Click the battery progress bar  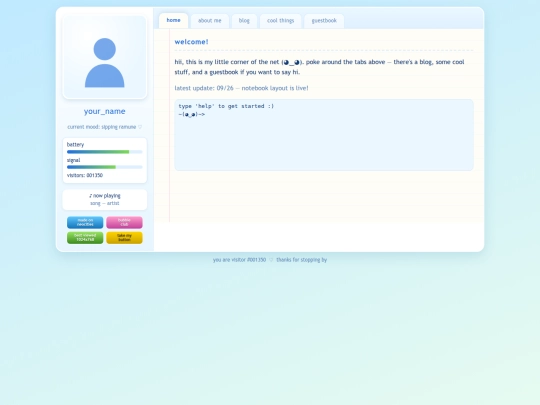tap(105, 152)
